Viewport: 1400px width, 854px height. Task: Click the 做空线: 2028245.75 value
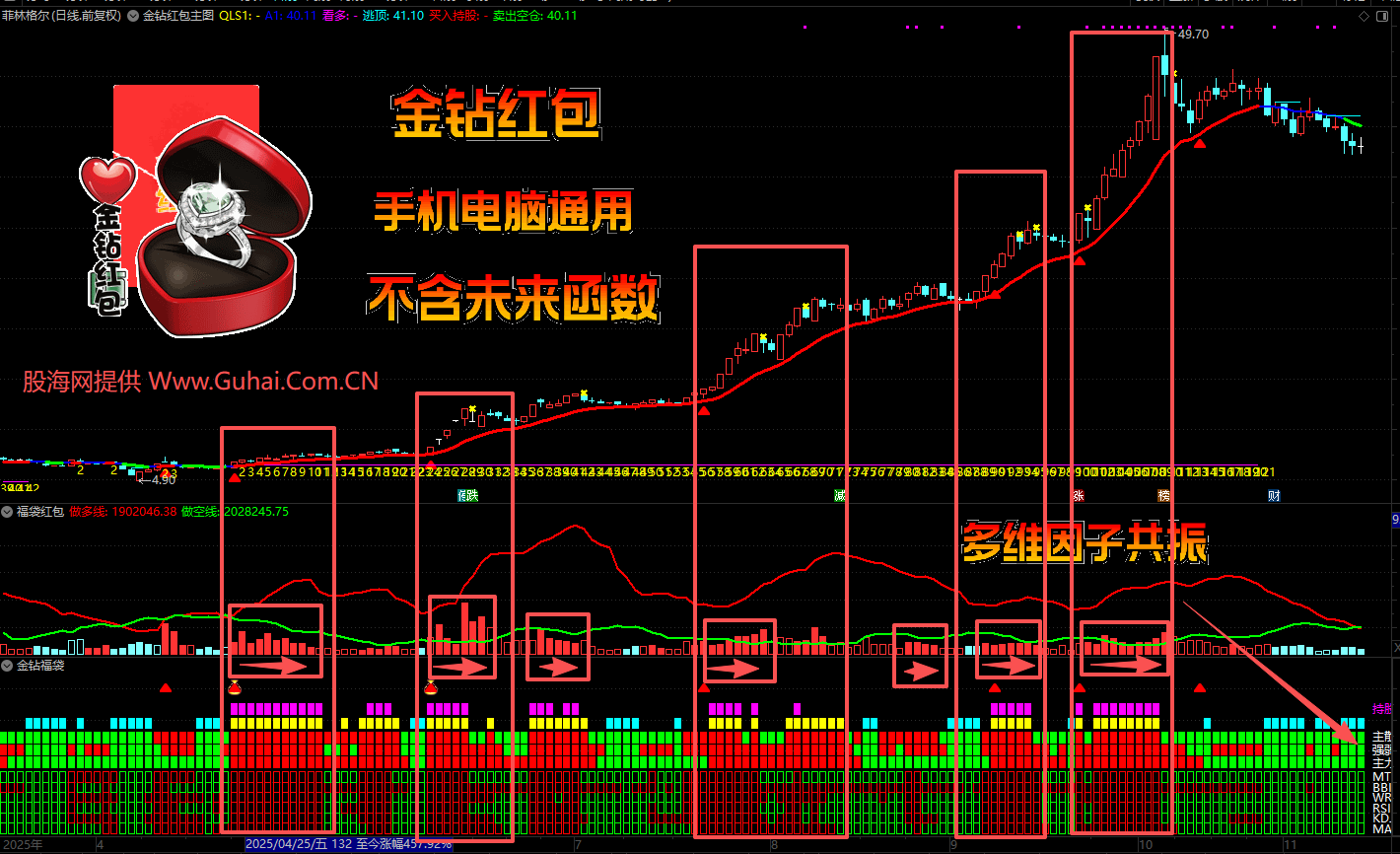coord(236,512)
